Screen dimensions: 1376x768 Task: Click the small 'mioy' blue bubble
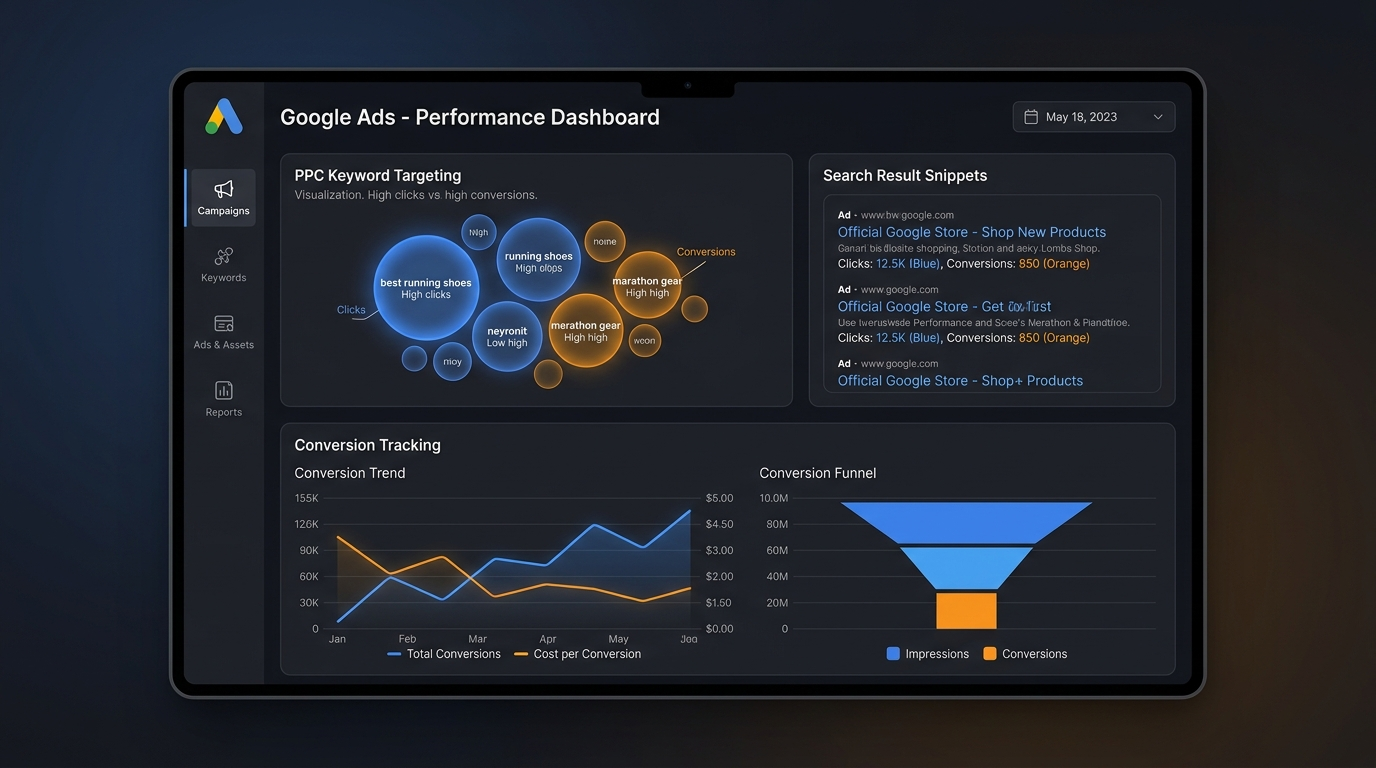[x=452, y=361]
